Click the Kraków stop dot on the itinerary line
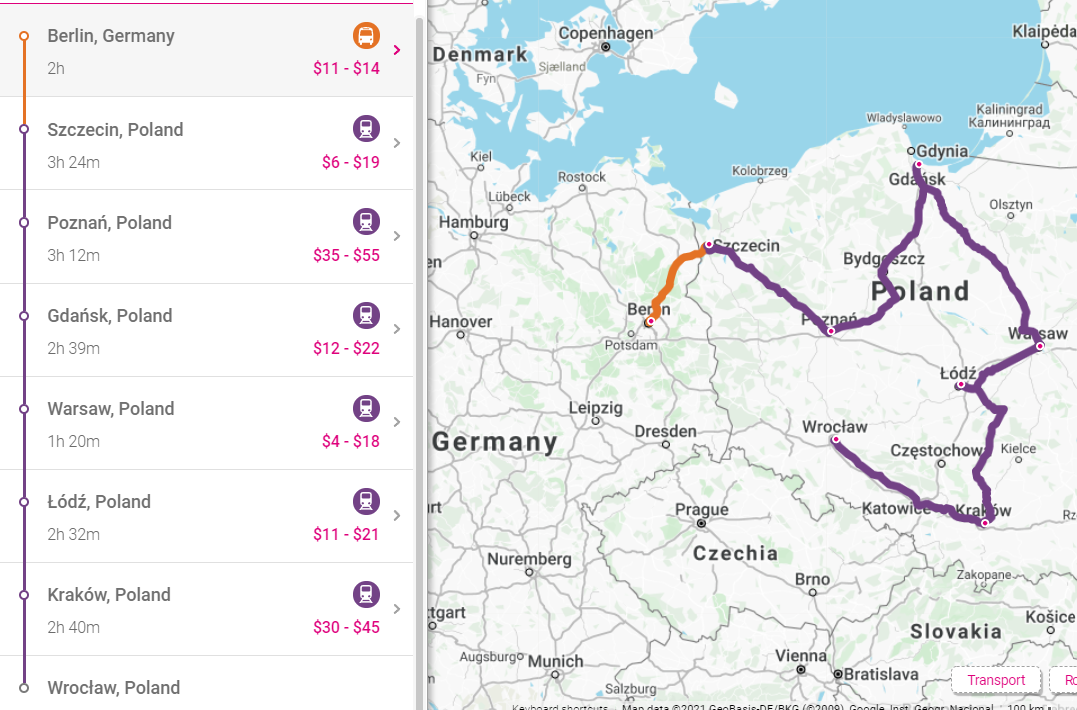The width and height of the screenshot is (1077, 710). tap(24, 595)
